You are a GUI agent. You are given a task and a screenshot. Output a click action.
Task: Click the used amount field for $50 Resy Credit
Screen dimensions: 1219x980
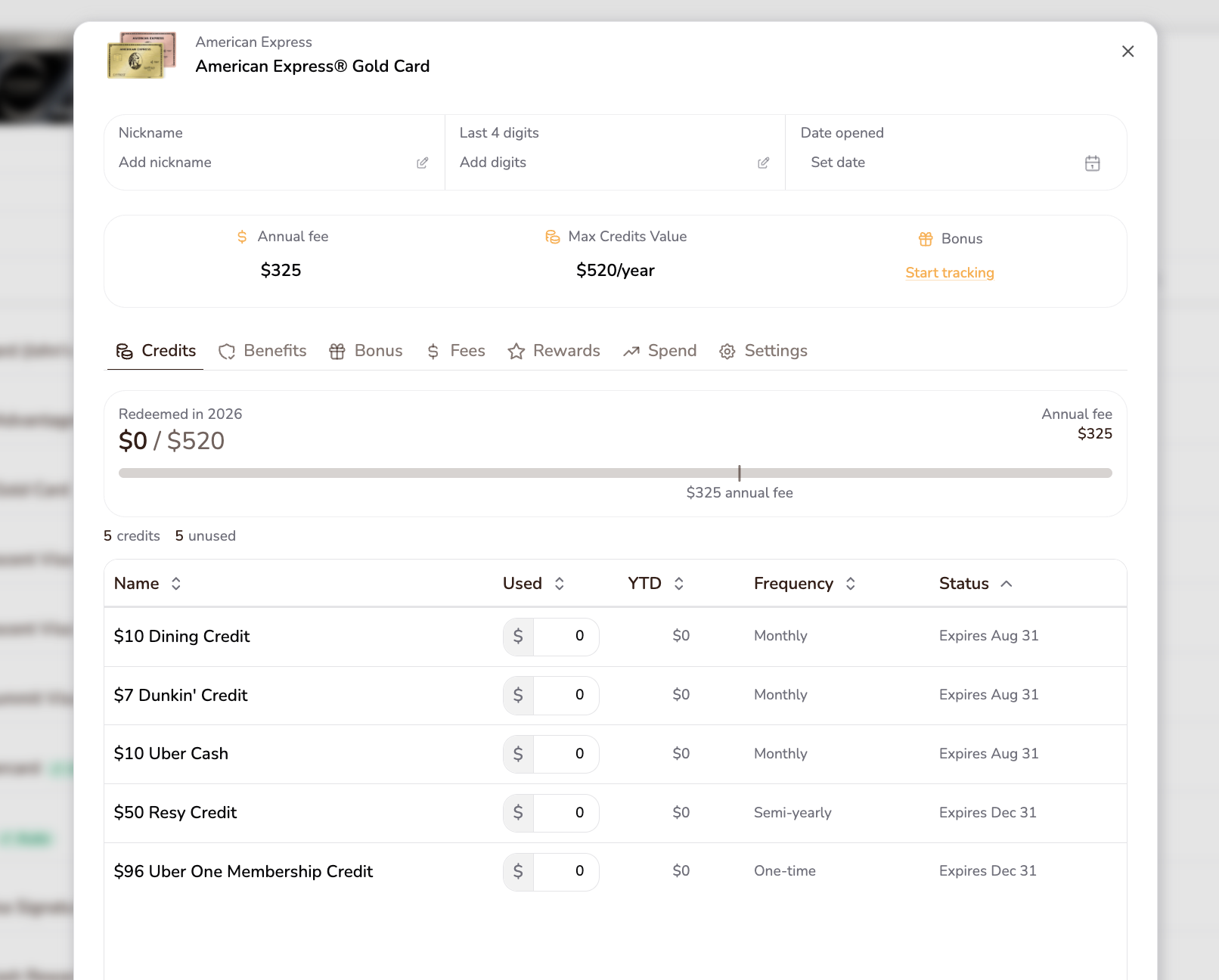point(566,814)
